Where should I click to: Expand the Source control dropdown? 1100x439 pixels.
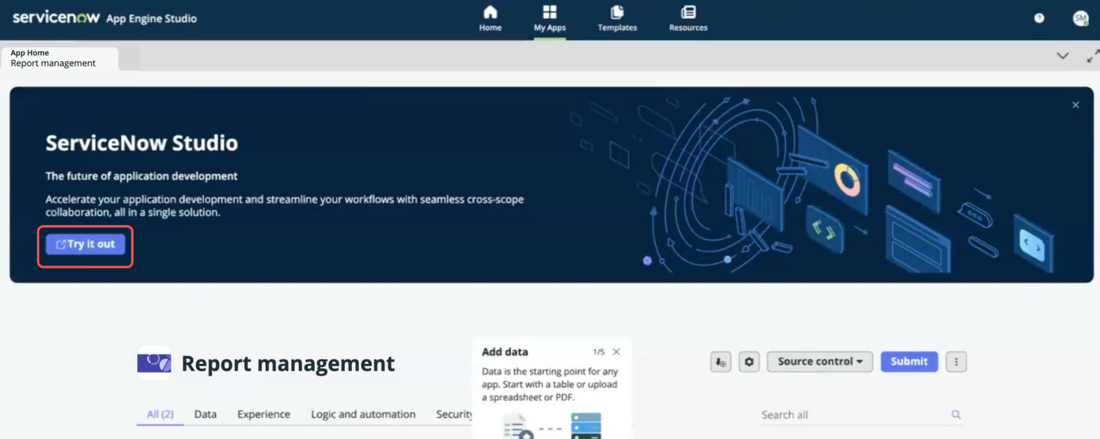click(820, 362)
